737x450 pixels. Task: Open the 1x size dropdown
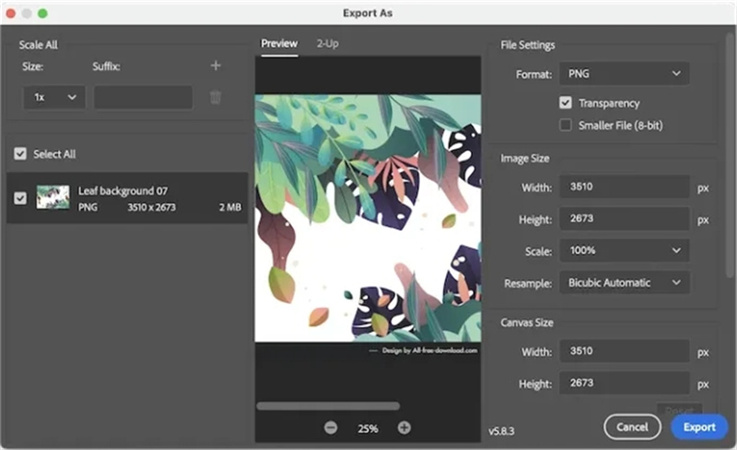coord(55,97)
